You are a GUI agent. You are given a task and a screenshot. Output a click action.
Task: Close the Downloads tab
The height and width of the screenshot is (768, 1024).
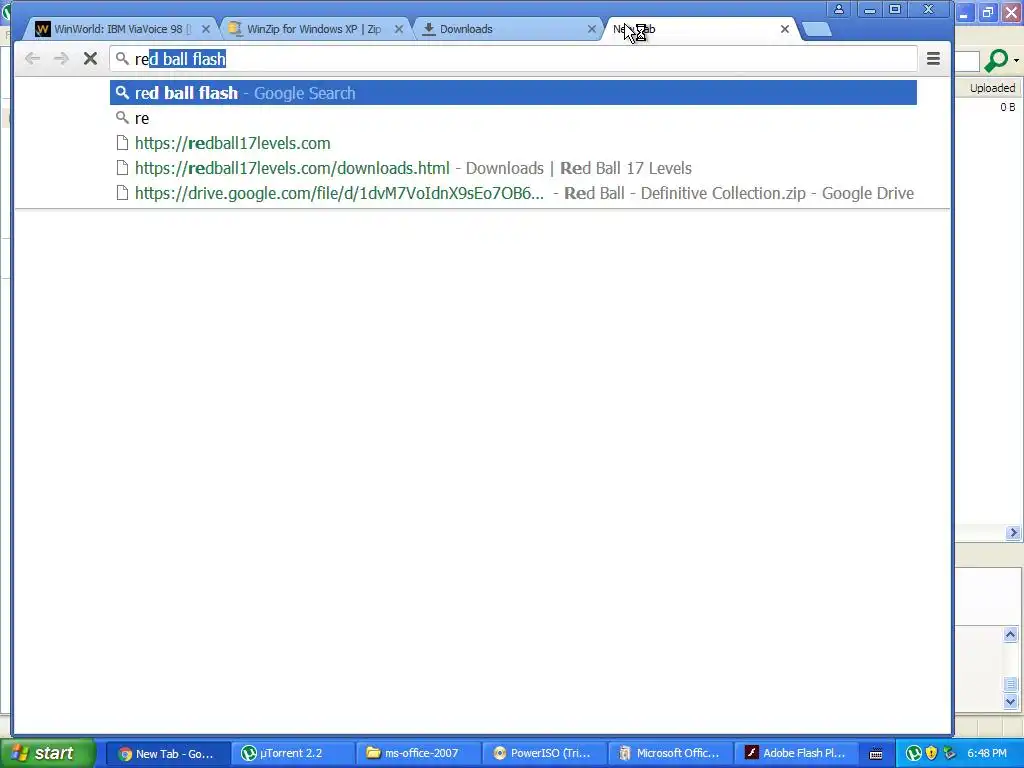(592, 29)
